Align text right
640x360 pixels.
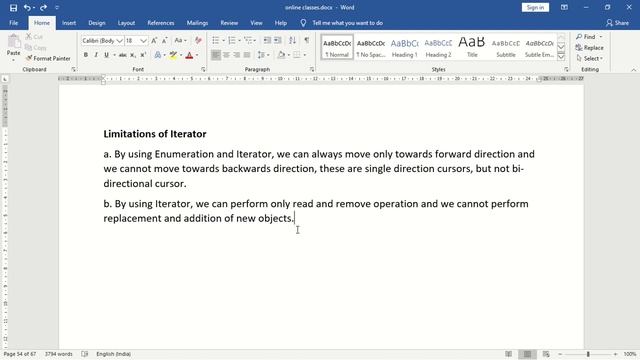236,55
